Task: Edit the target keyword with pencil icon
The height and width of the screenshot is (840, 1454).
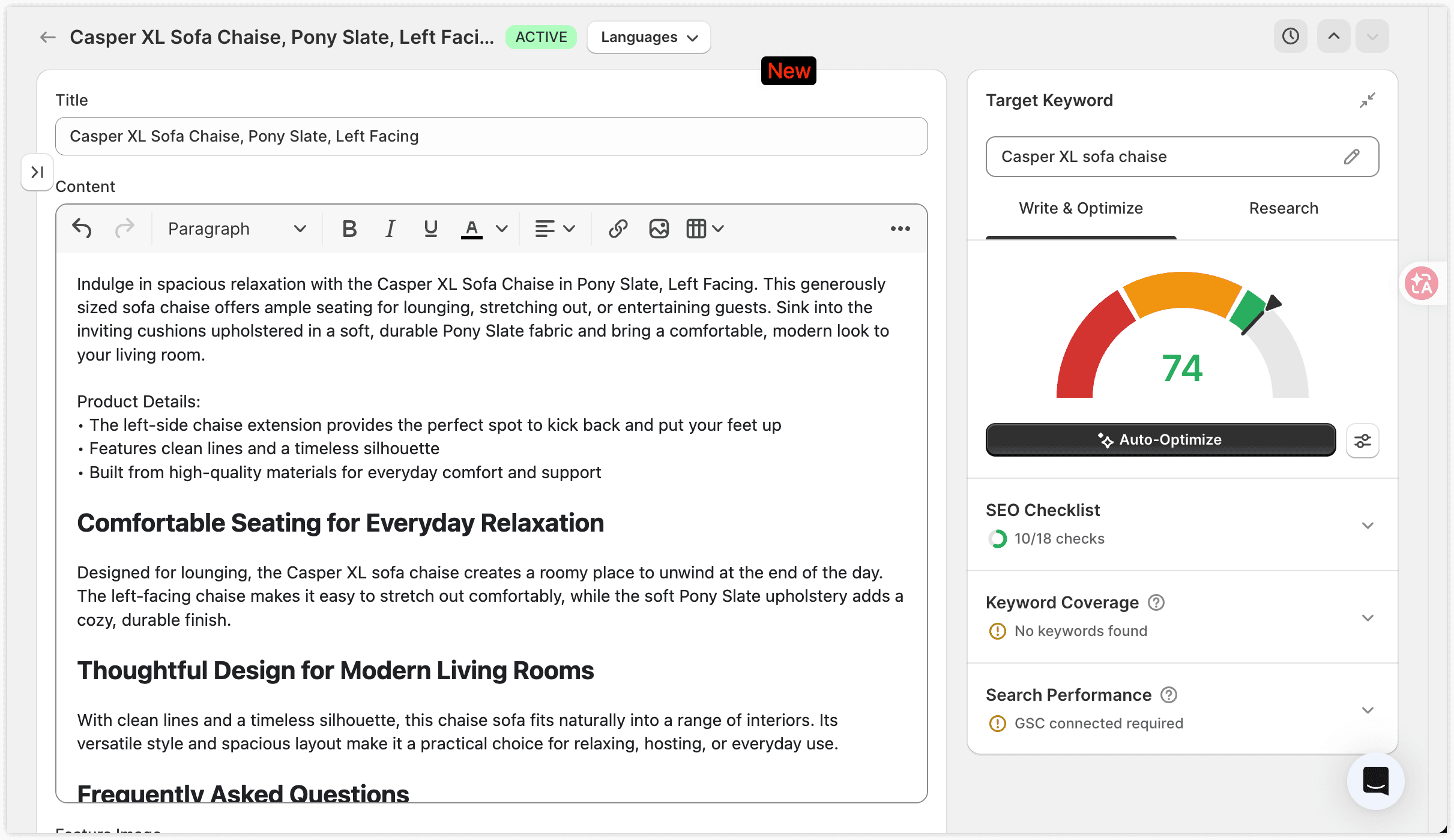Action: (1352, 157)
